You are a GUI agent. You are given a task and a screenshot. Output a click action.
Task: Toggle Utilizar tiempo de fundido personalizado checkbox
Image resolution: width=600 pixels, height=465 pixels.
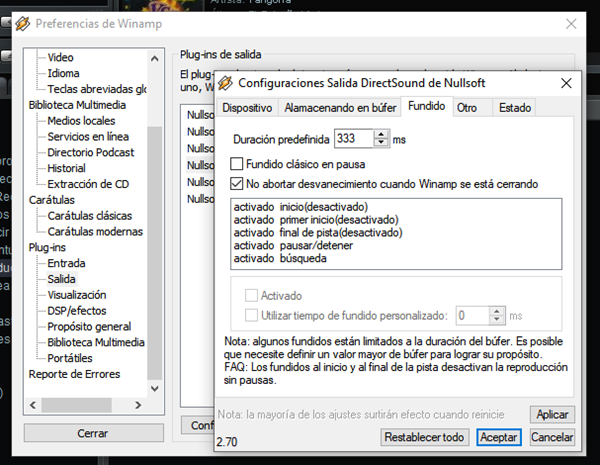click(251, 315)
